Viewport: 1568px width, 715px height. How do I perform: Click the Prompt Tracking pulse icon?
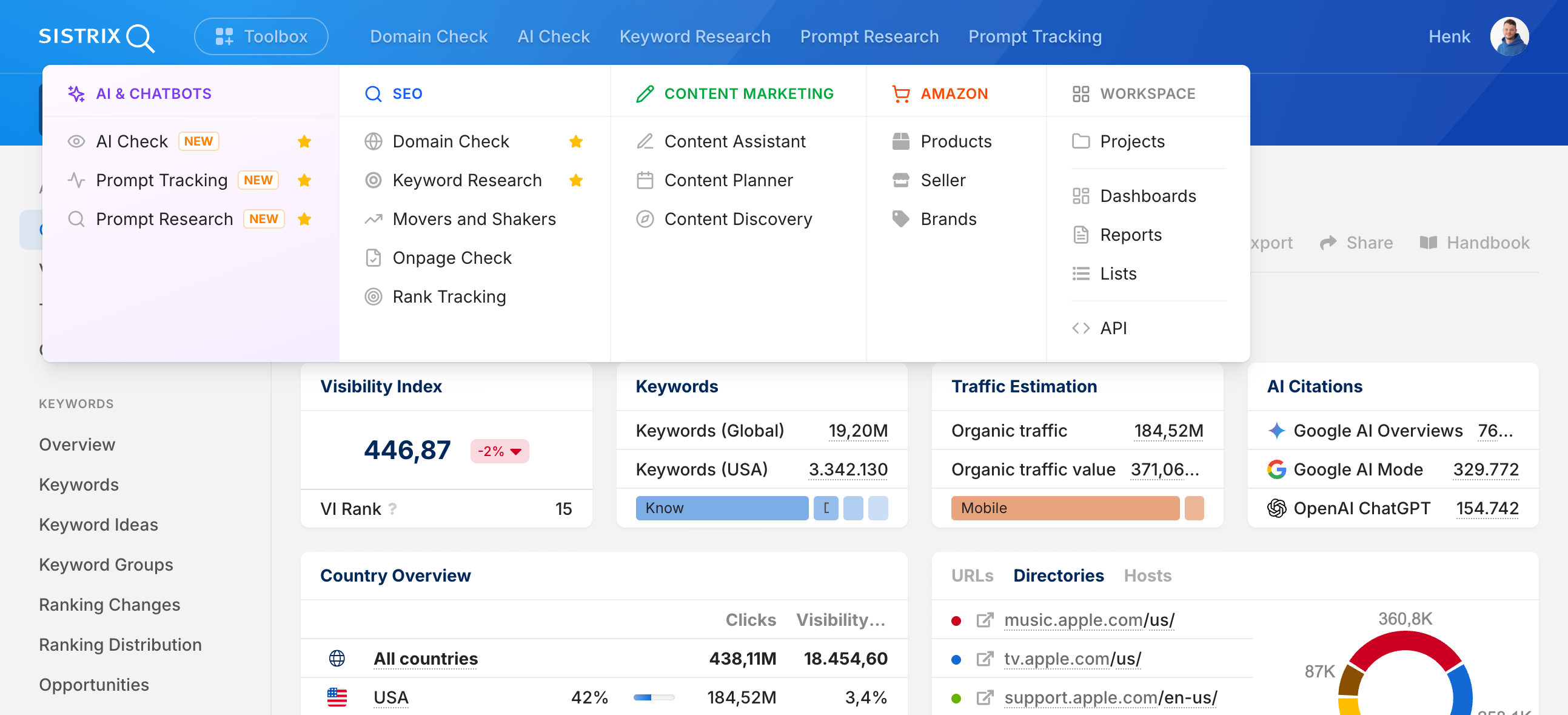click(76, 180)
